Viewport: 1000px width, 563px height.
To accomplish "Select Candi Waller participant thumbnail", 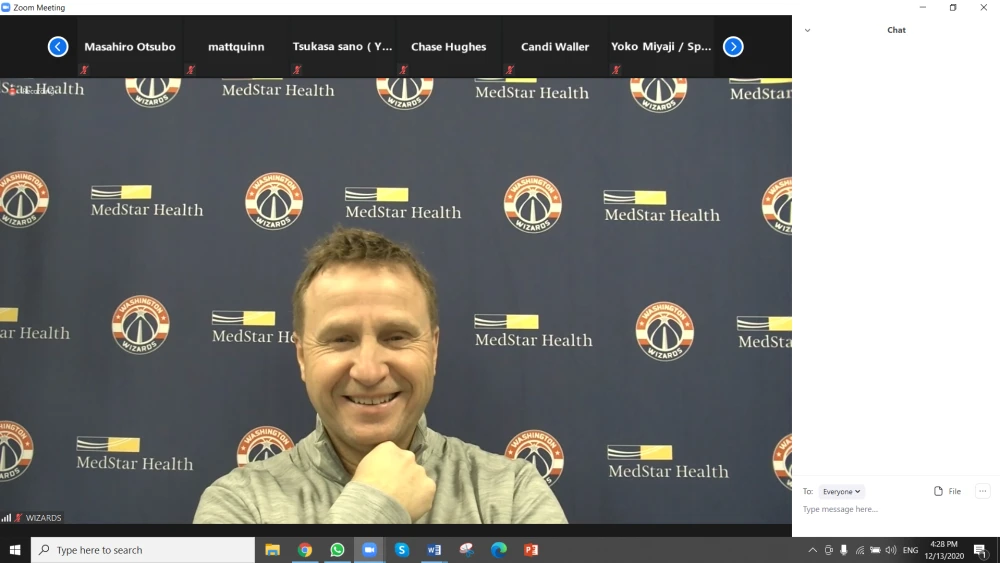I will [x=555, y=47].
